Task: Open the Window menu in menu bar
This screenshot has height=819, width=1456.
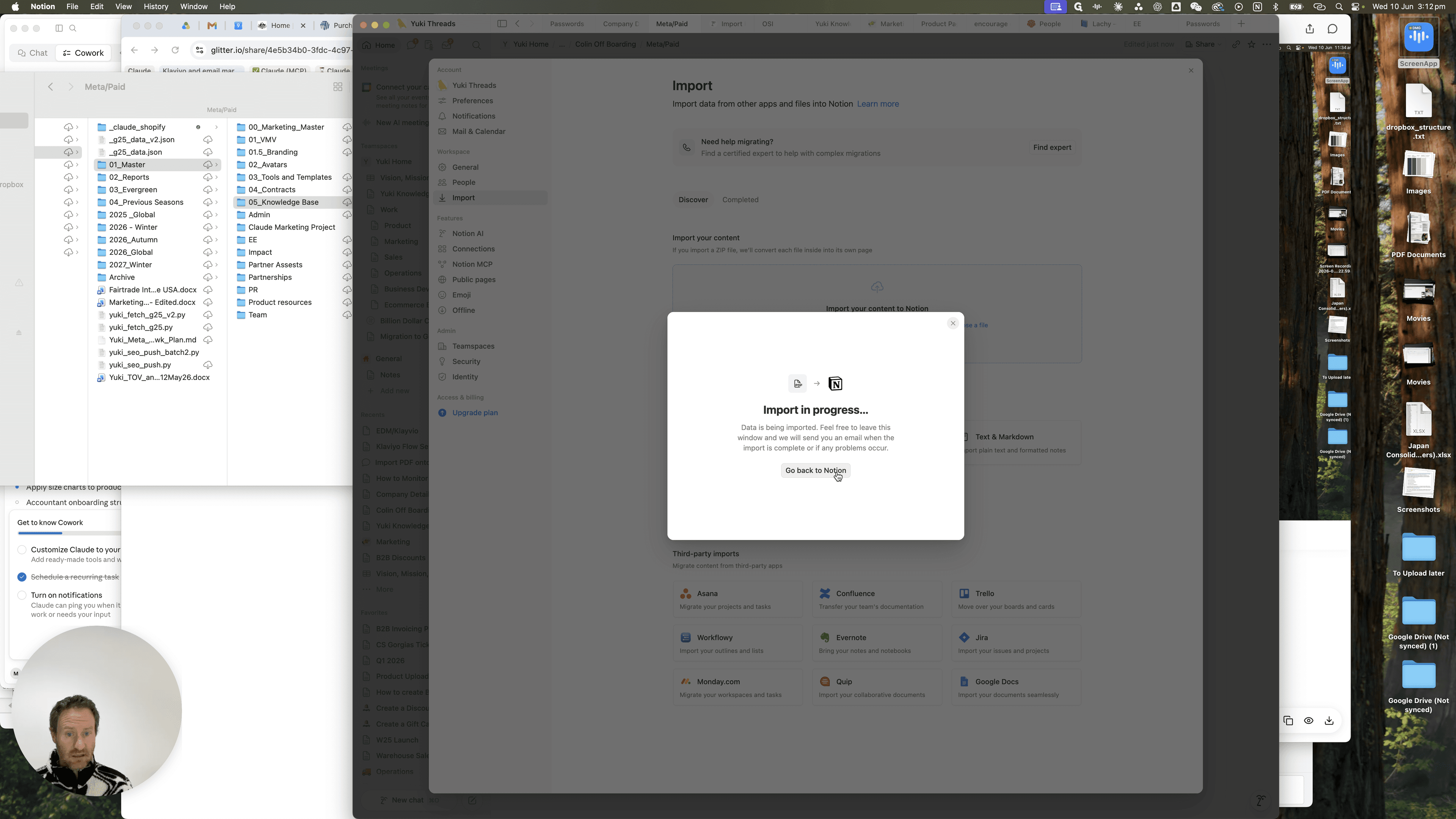Action: (193, 7)
